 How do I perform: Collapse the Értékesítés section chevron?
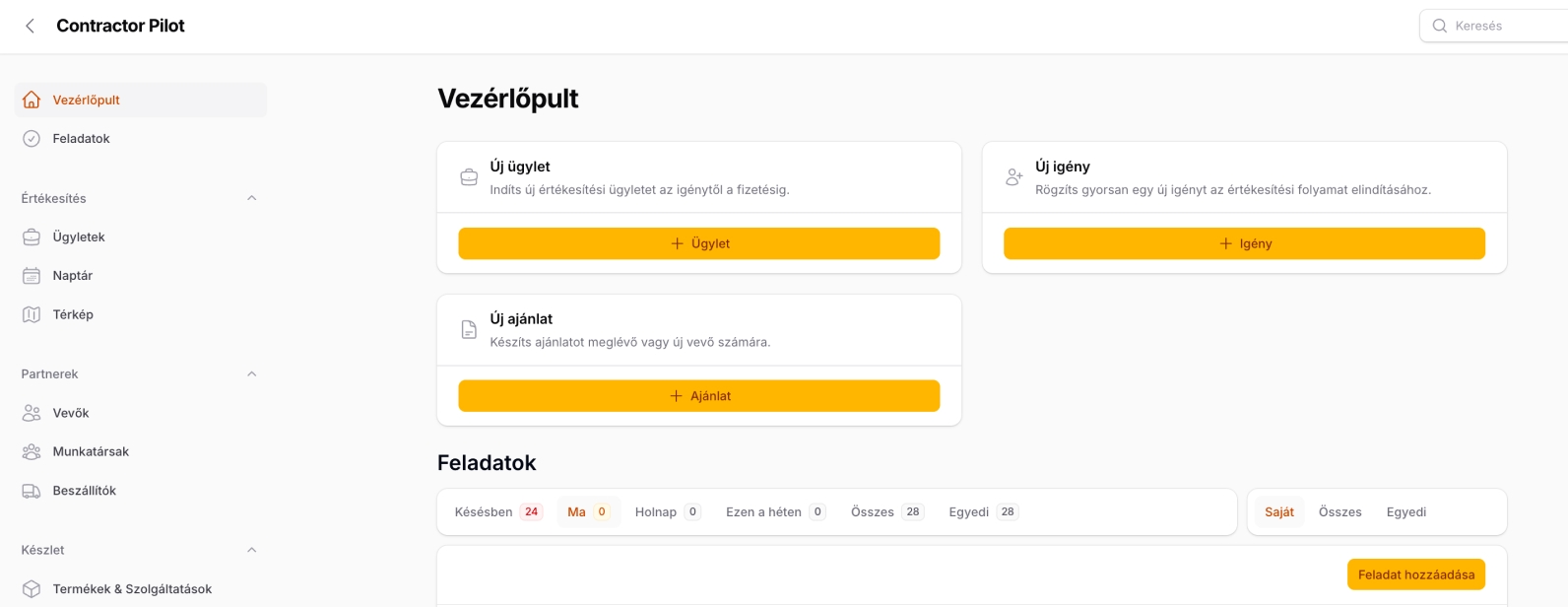click(251, 198)
